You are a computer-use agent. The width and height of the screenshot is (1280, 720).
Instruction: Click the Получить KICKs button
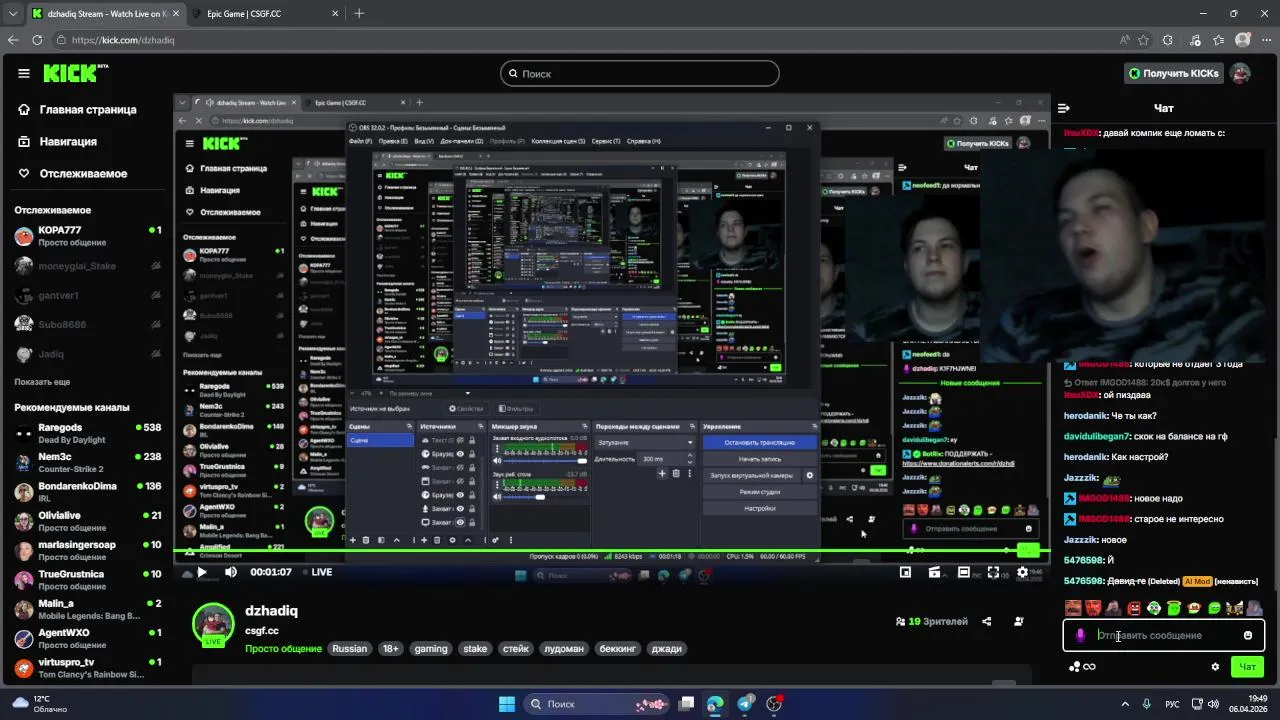click(x=1173, y=73)
